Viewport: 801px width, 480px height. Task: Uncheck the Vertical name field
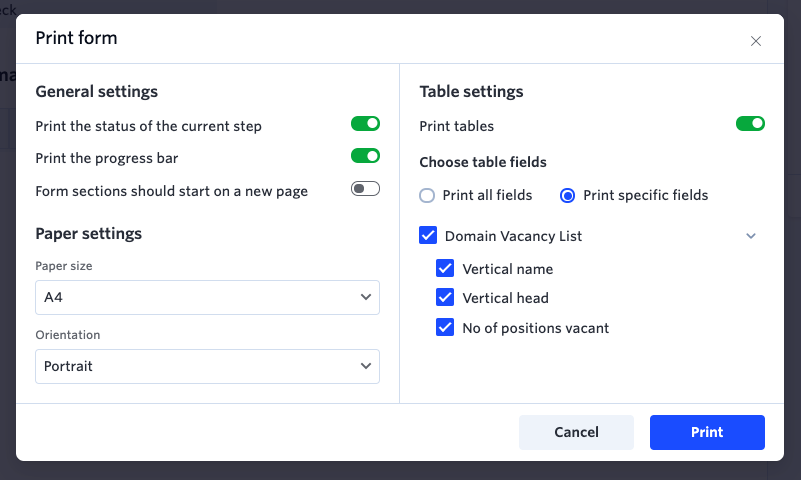point(445,268)
